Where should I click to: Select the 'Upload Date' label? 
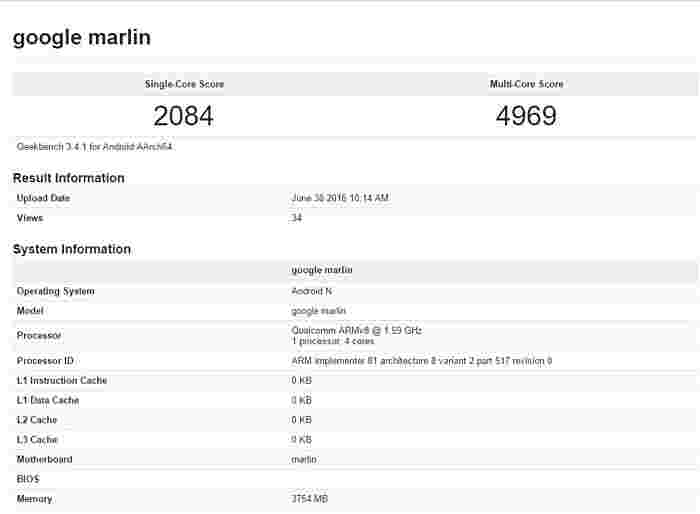click(x=43, y=198)
